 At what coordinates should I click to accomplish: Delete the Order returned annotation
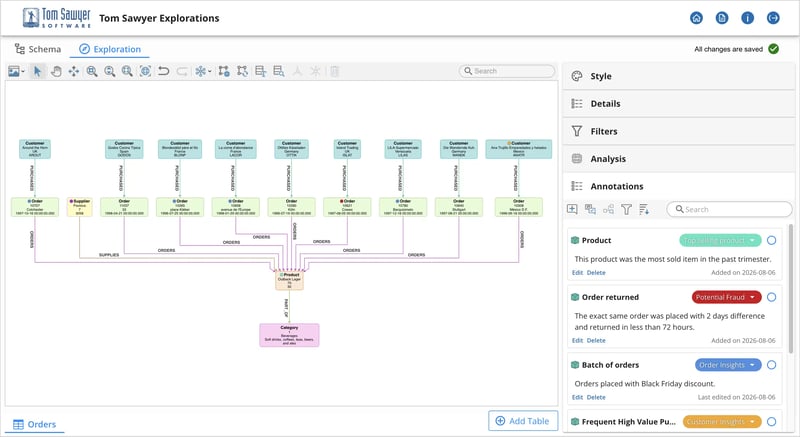point(596,341)
